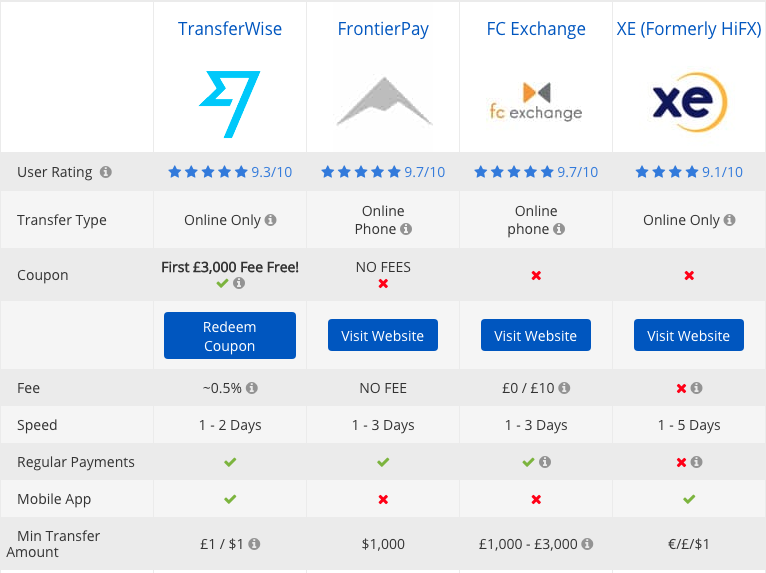Viewport: 766px width, 573px height.
Task: Click info icon next to User Rating
Action: pos(106,172)
